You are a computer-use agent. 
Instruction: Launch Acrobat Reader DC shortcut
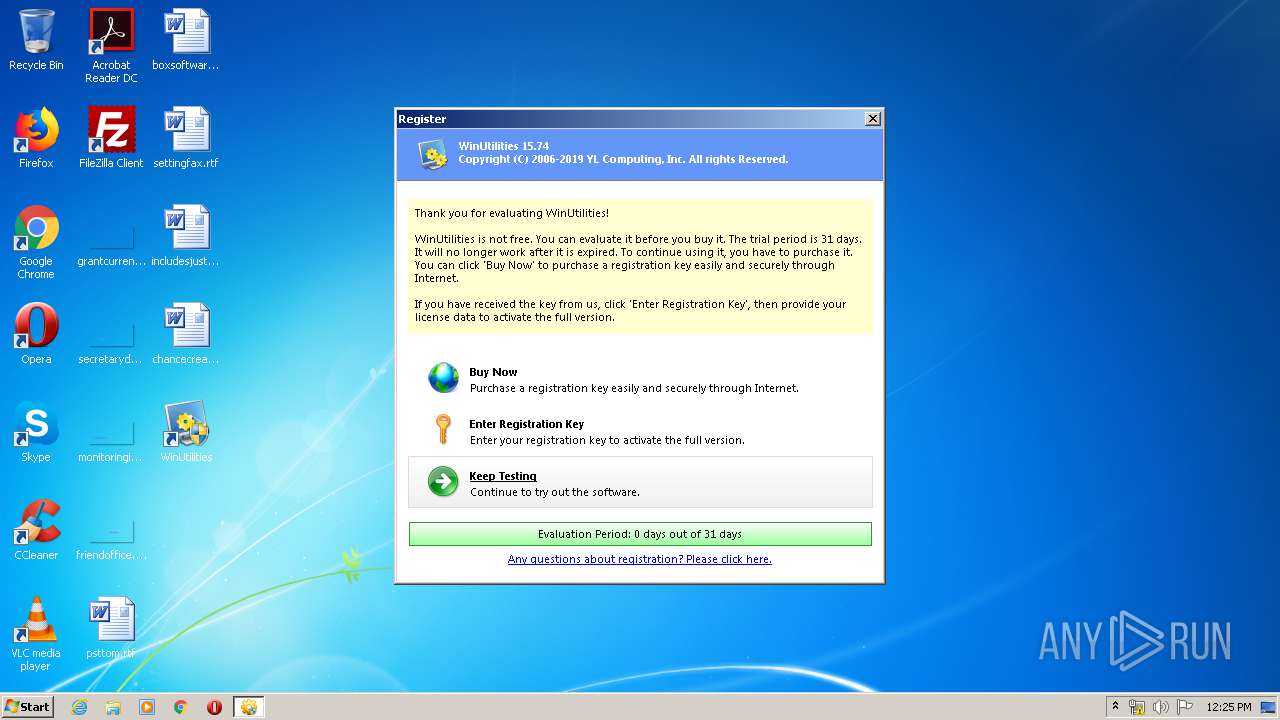[x=111, y=46]
